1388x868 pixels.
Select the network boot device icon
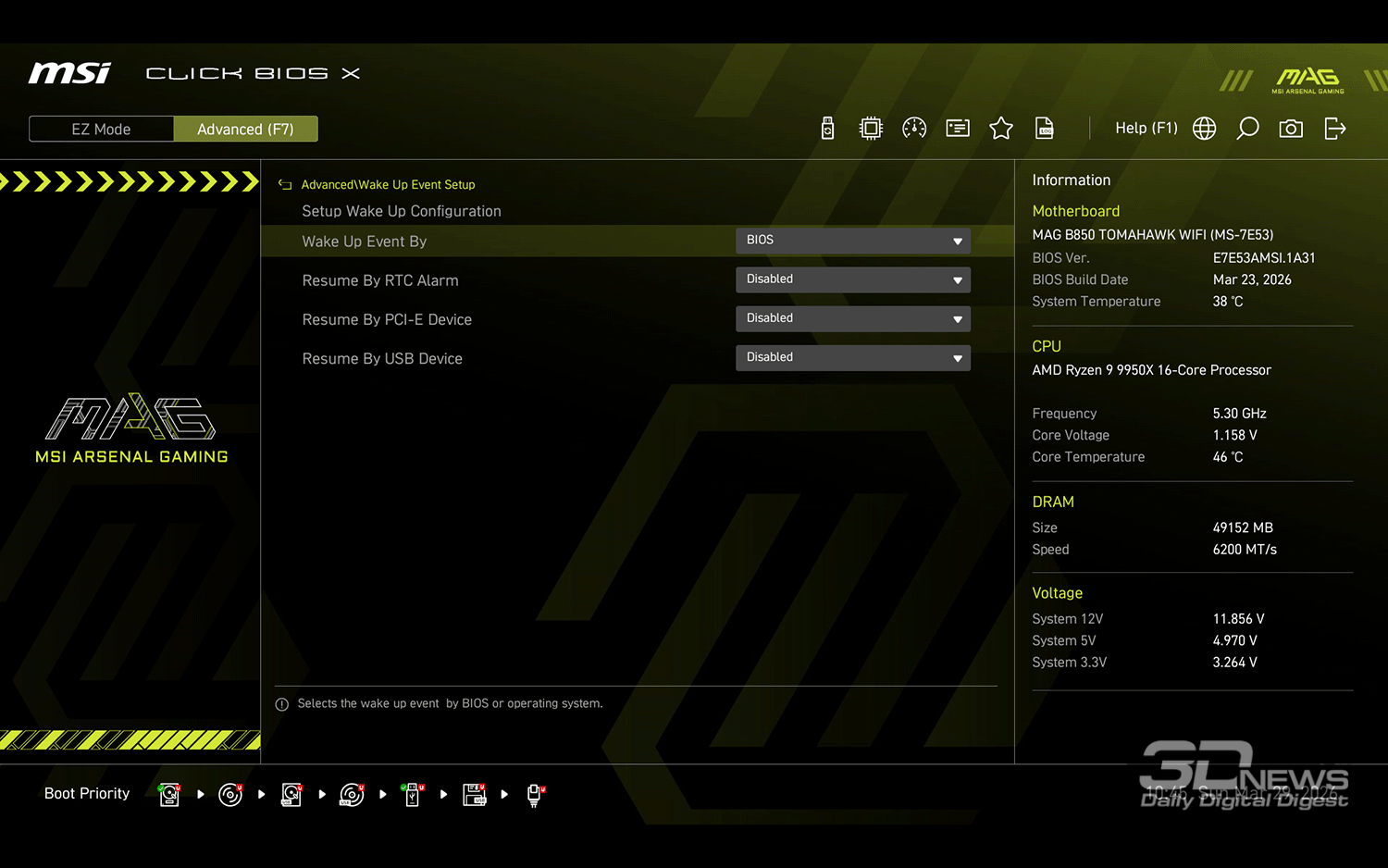(x=534, y=795)
